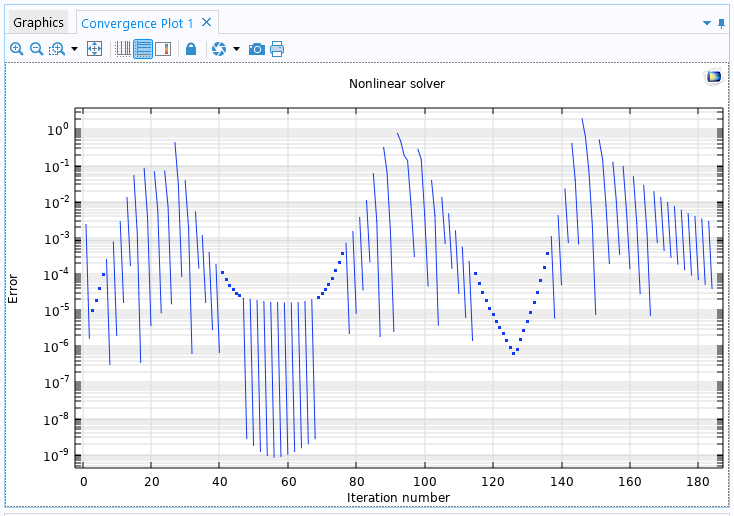Switch to the Graphics tab
The height and width of the screenshot is (516, 734).
(x=38, y=22)
